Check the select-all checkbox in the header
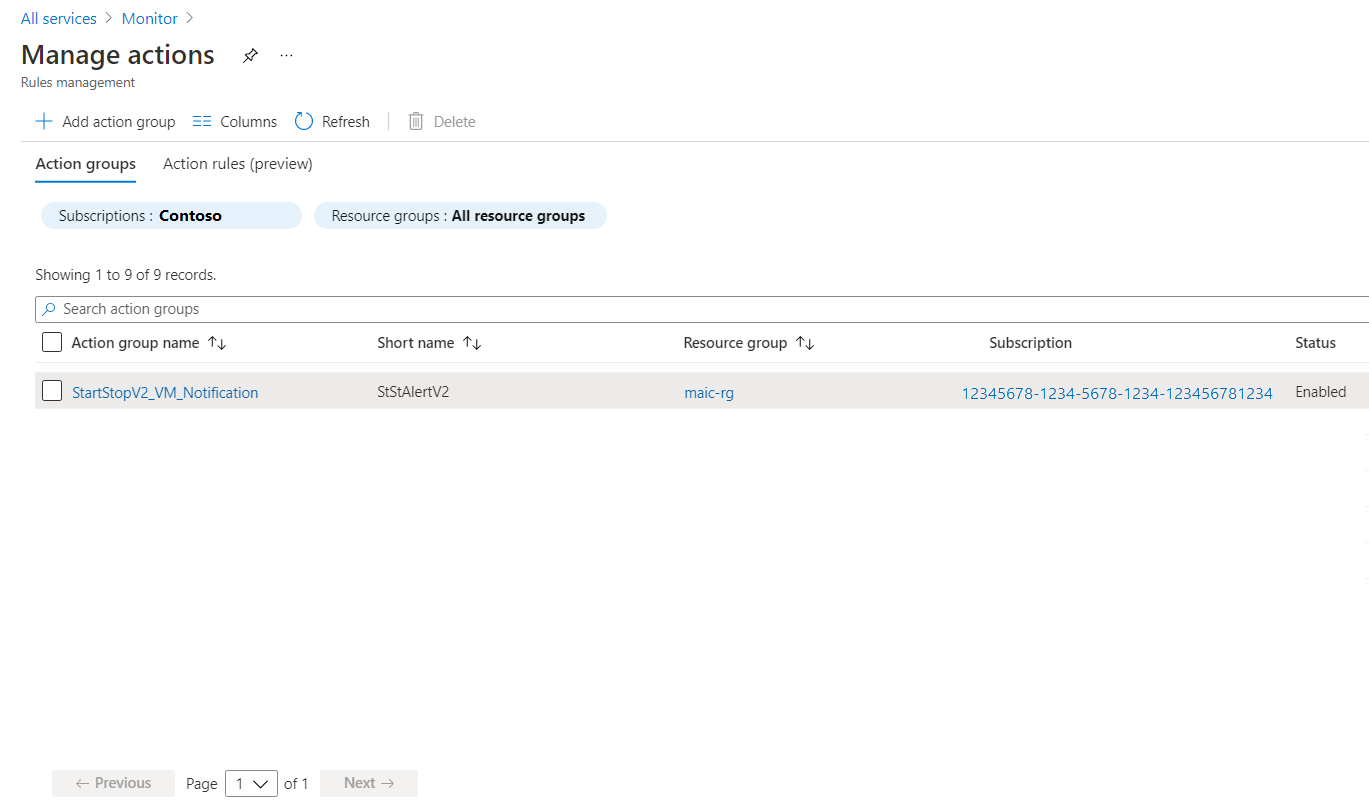Viewport: 1369px width, 810px height. click(51, 341)
